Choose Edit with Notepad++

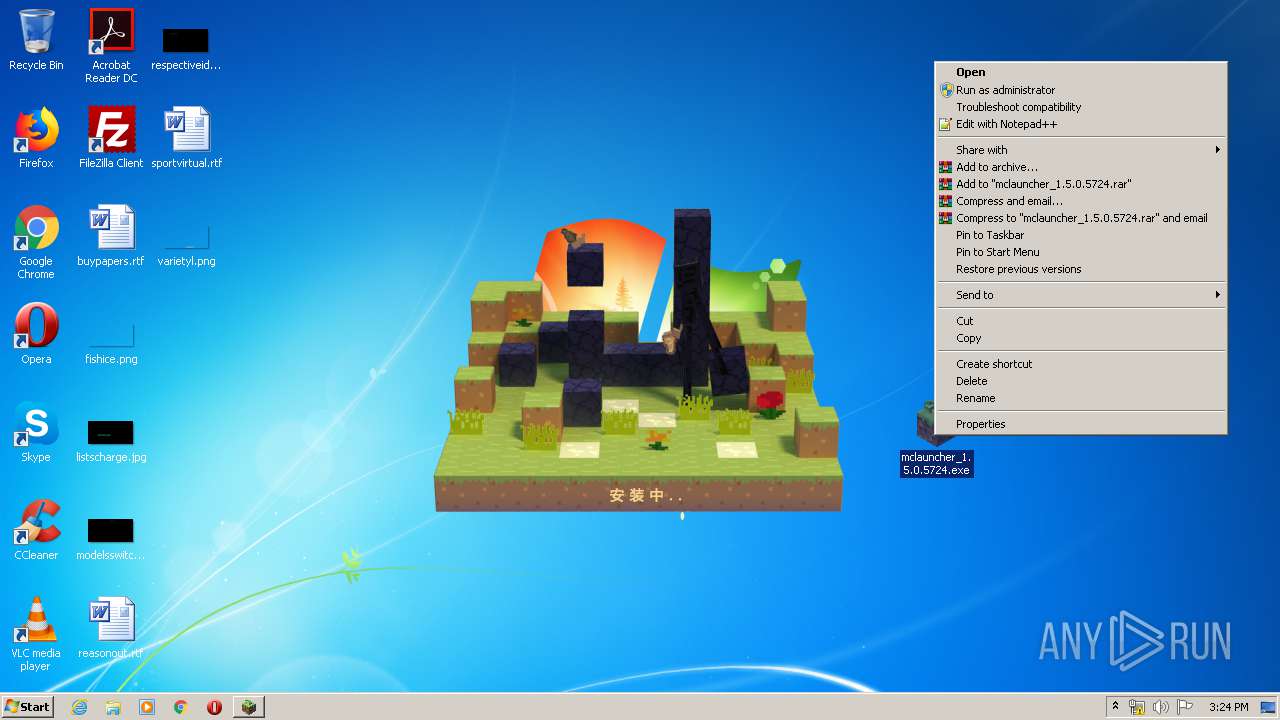tap(1080, 124)
